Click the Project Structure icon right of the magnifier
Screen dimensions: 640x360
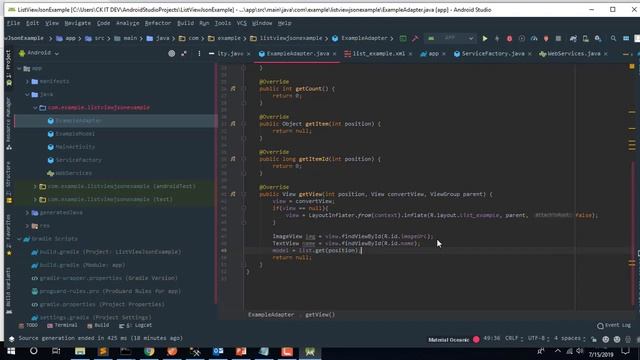626,38
